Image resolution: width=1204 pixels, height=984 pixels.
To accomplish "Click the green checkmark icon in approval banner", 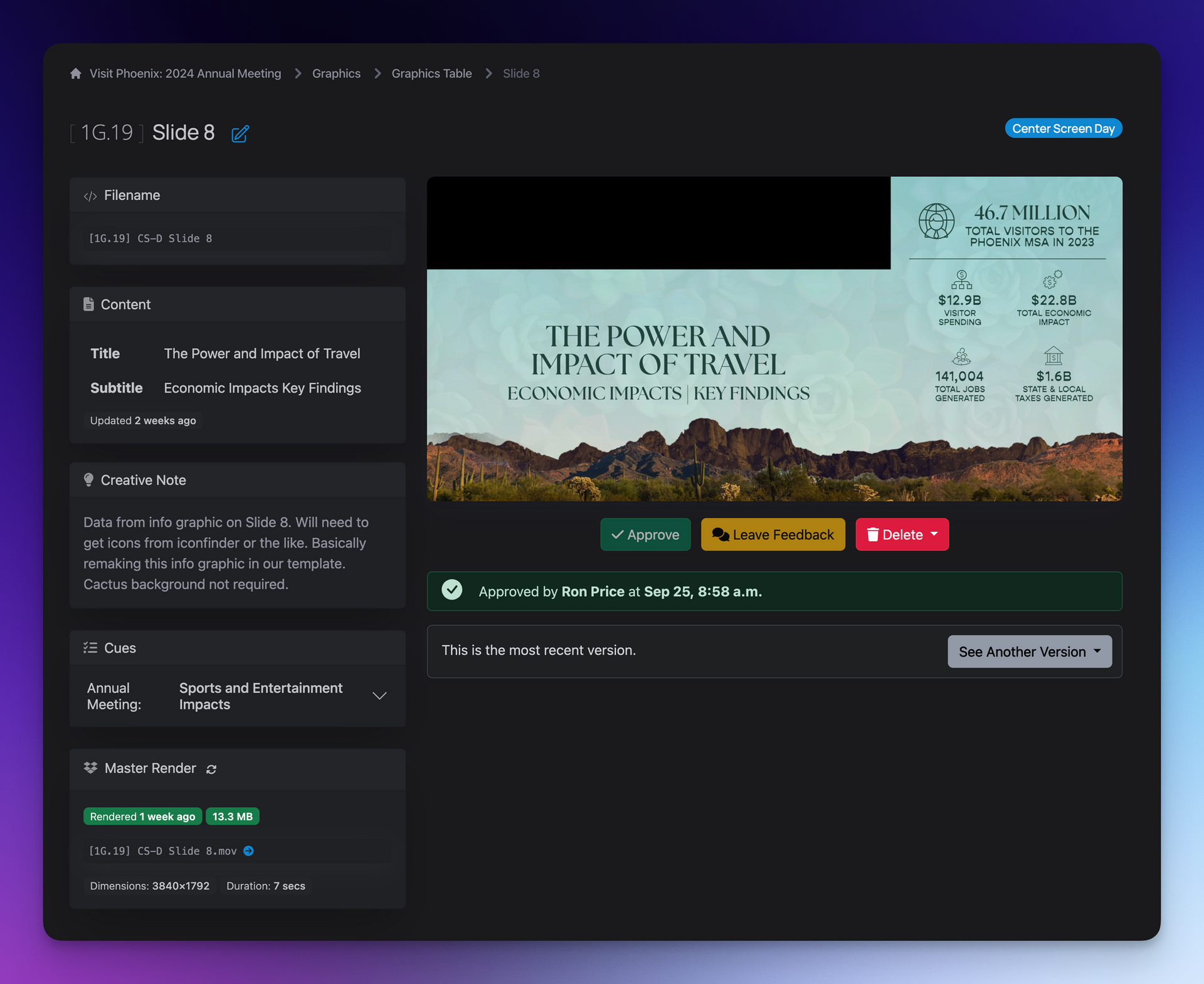I will (x=451, y=590).
